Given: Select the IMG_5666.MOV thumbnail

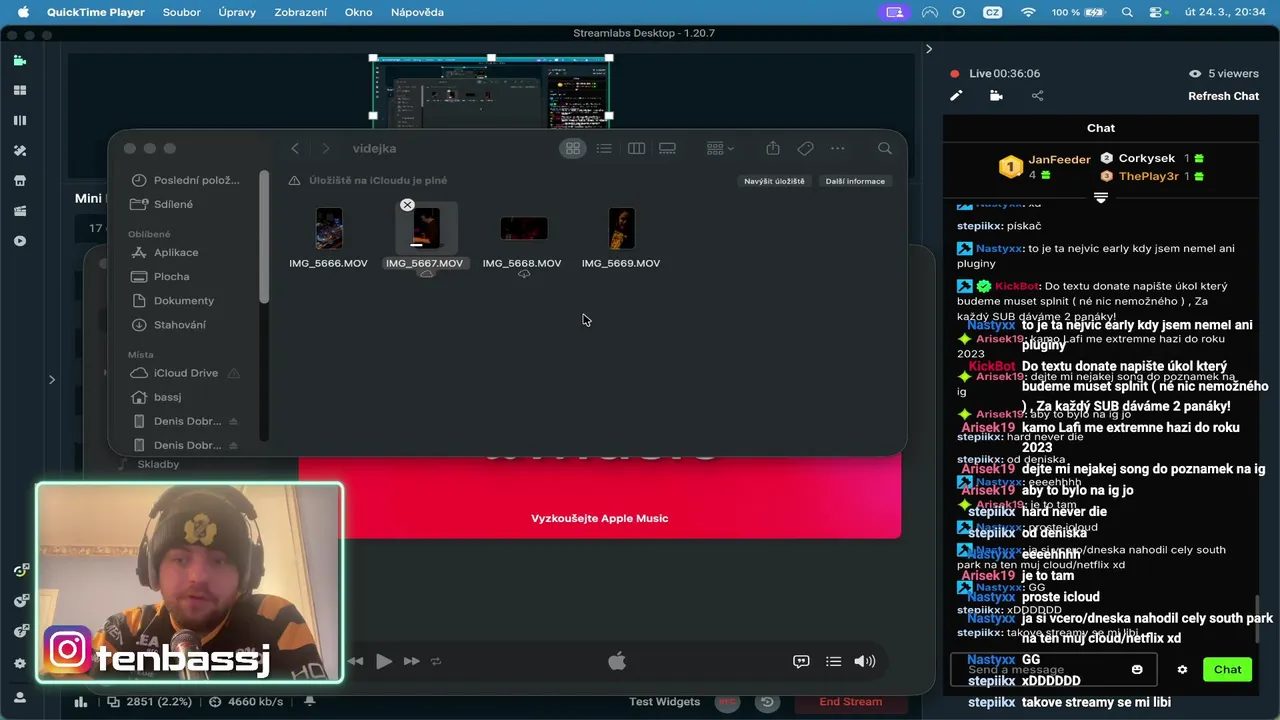Looking at the screenshot, I should (329, 228).
